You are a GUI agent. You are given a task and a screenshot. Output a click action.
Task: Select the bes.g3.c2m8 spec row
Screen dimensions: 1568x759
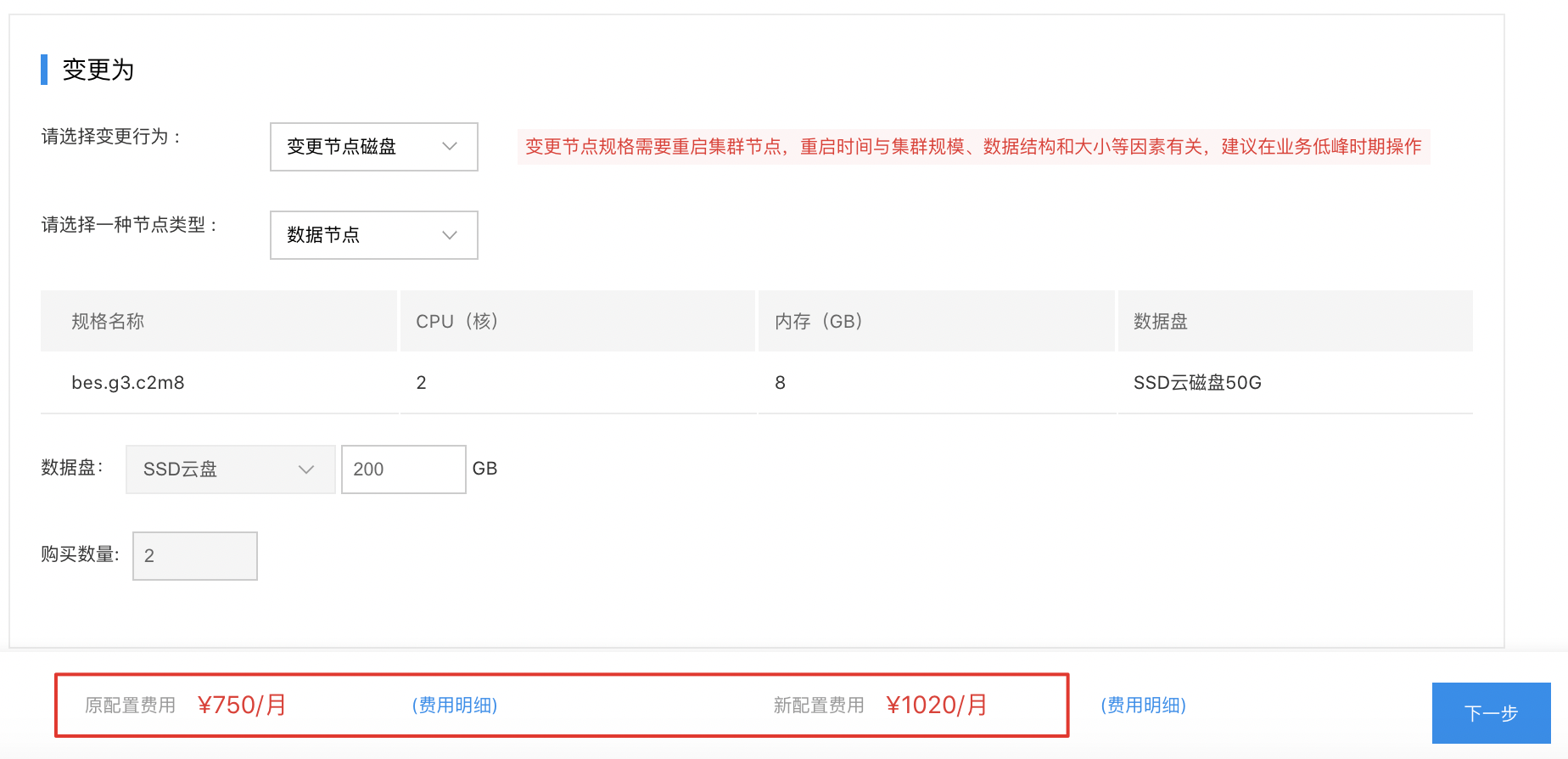coord(128,383)
